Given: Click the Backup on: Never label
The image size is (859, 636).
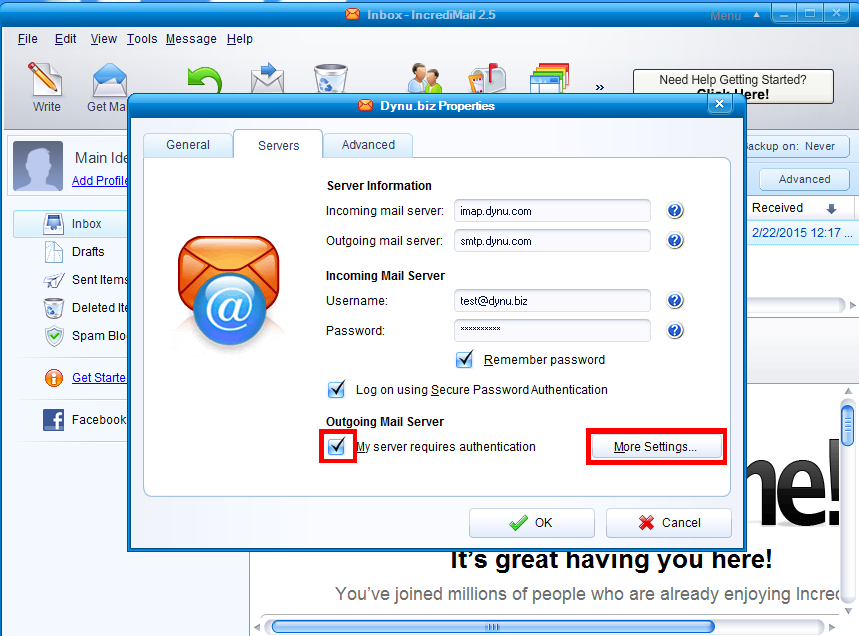Looking at the screenshot, I should [x=791, y=146].
